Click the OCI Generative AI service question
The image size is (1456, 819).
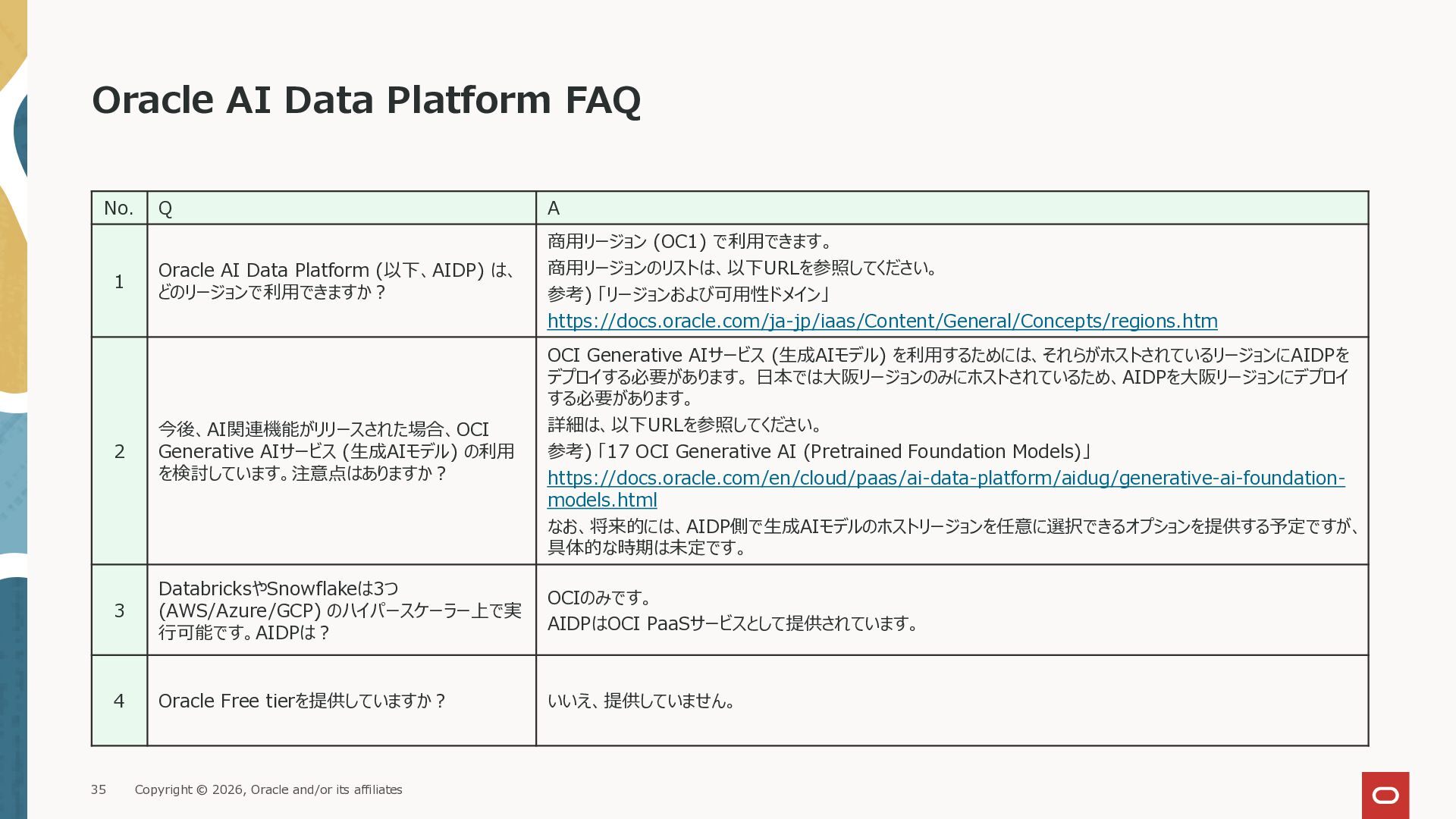tap(336, 452)
